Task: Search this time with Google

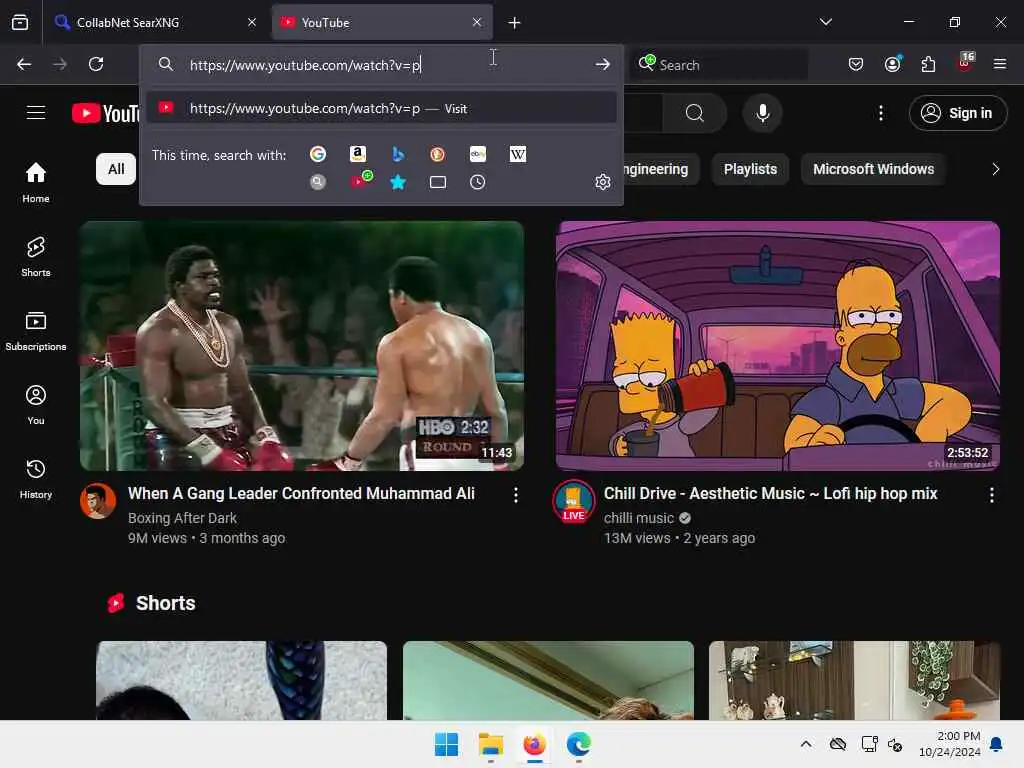Action: click(318, 154)
